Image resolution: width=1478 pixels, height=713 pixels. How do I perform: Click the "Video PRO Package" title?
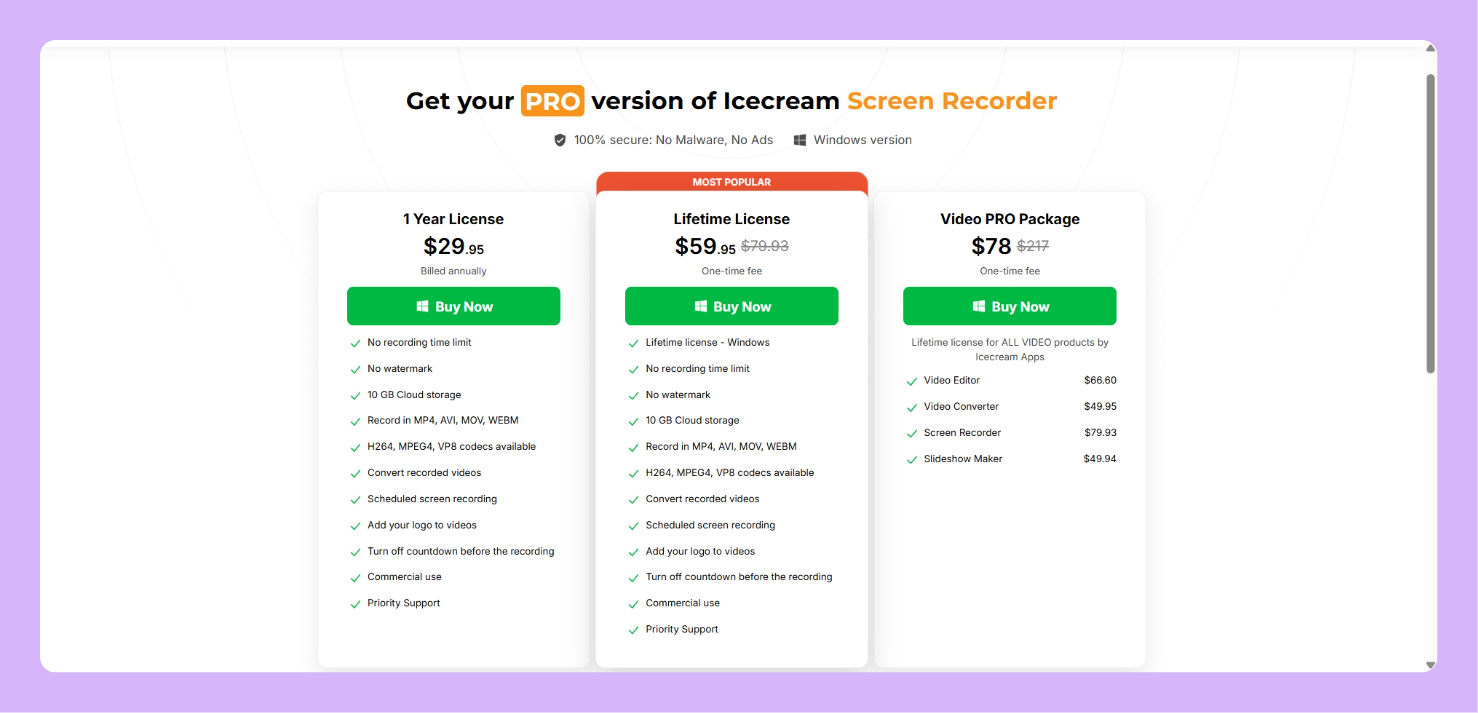point(1009,219)
